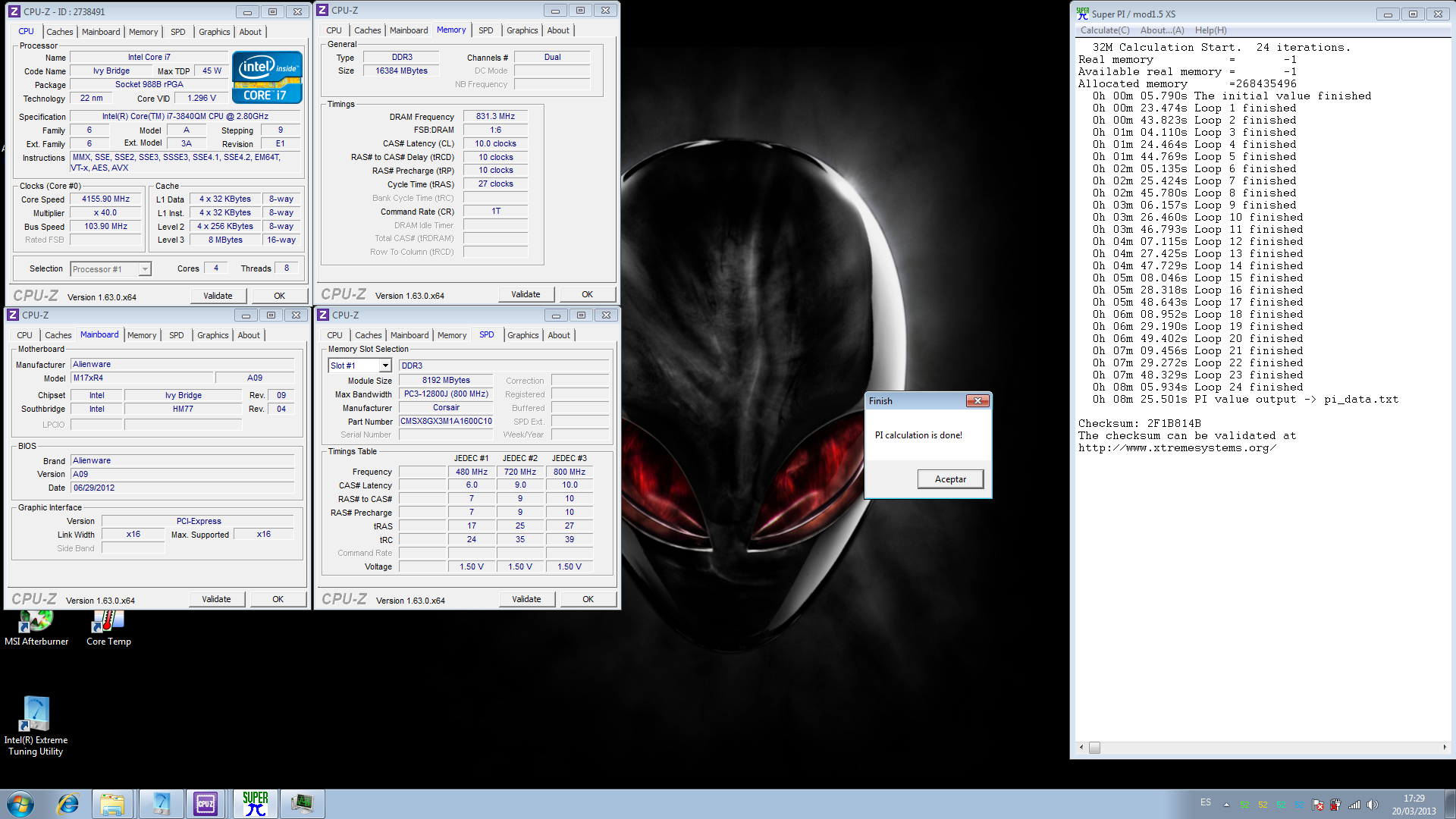
Task: Select the CPU-Z taskbar button
Action: click(x=206, y=804)
